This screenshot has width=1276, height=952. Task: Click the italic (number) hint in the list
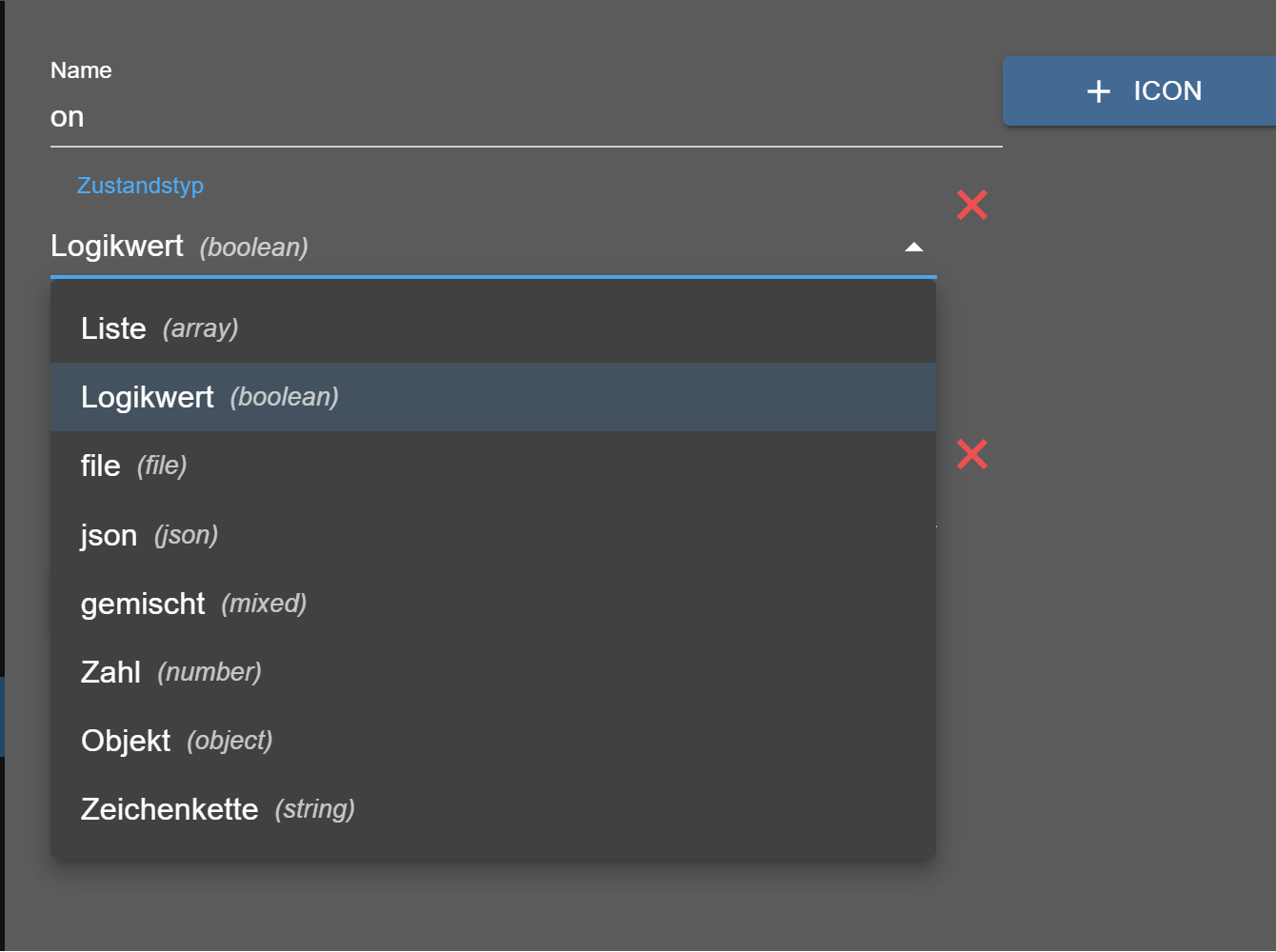[x=209, y=672]
